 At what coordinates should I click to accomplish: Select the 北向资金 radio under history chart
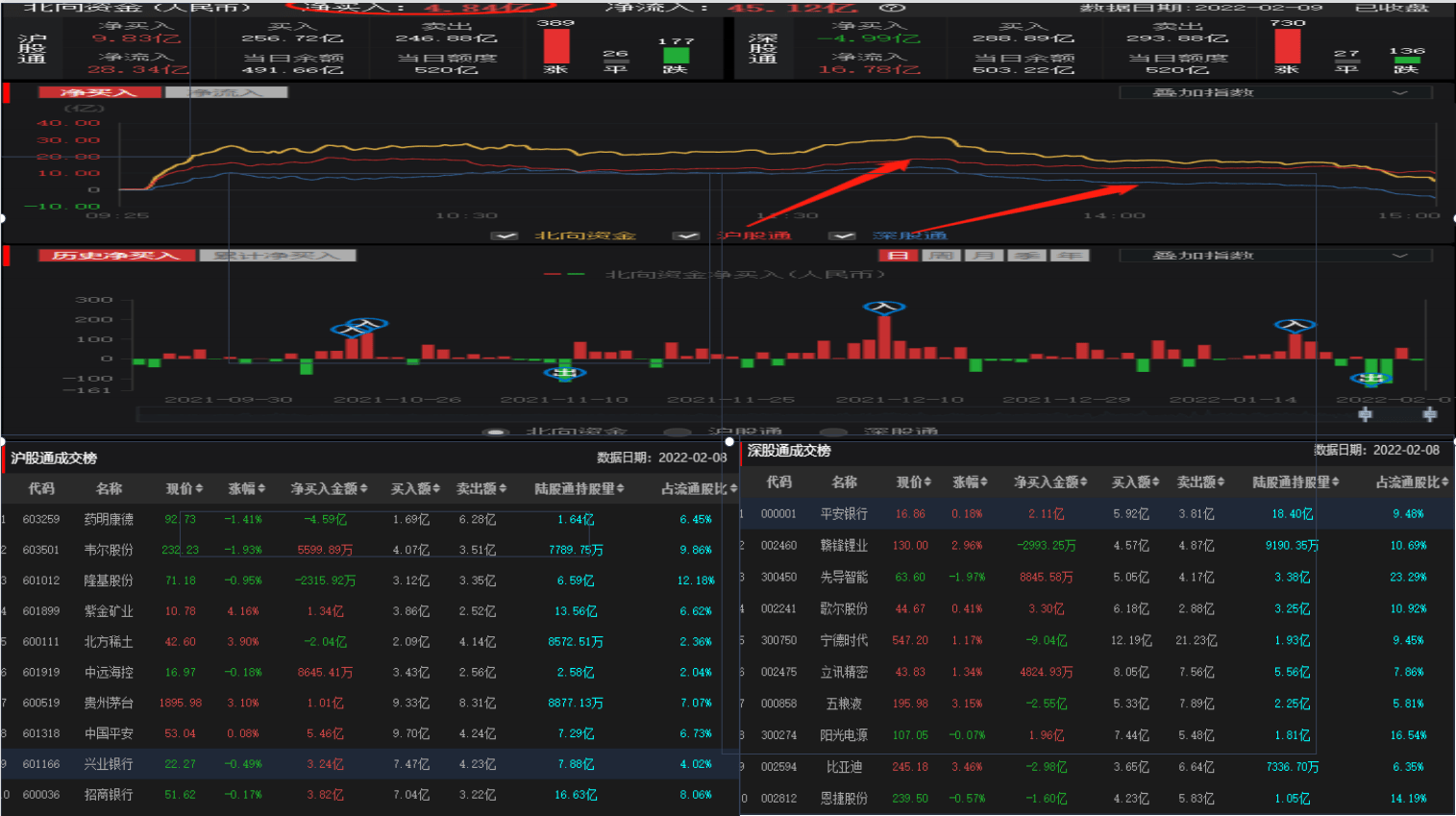496,433
